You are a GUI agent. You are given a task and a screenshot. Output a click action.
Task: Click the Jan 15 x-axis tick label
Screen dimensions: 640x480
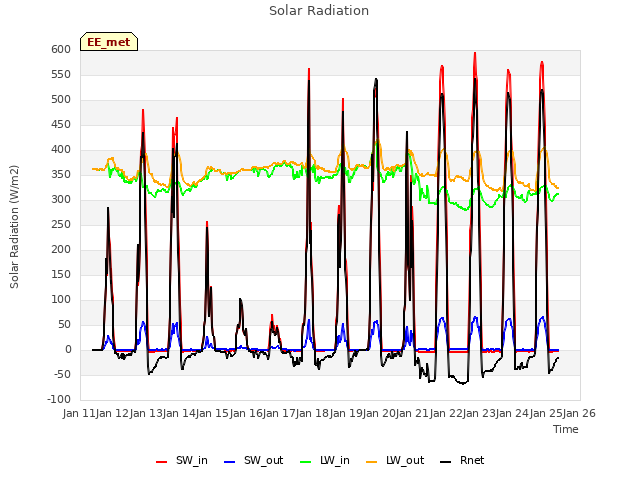pyautogui.click(x=212, y=413)
